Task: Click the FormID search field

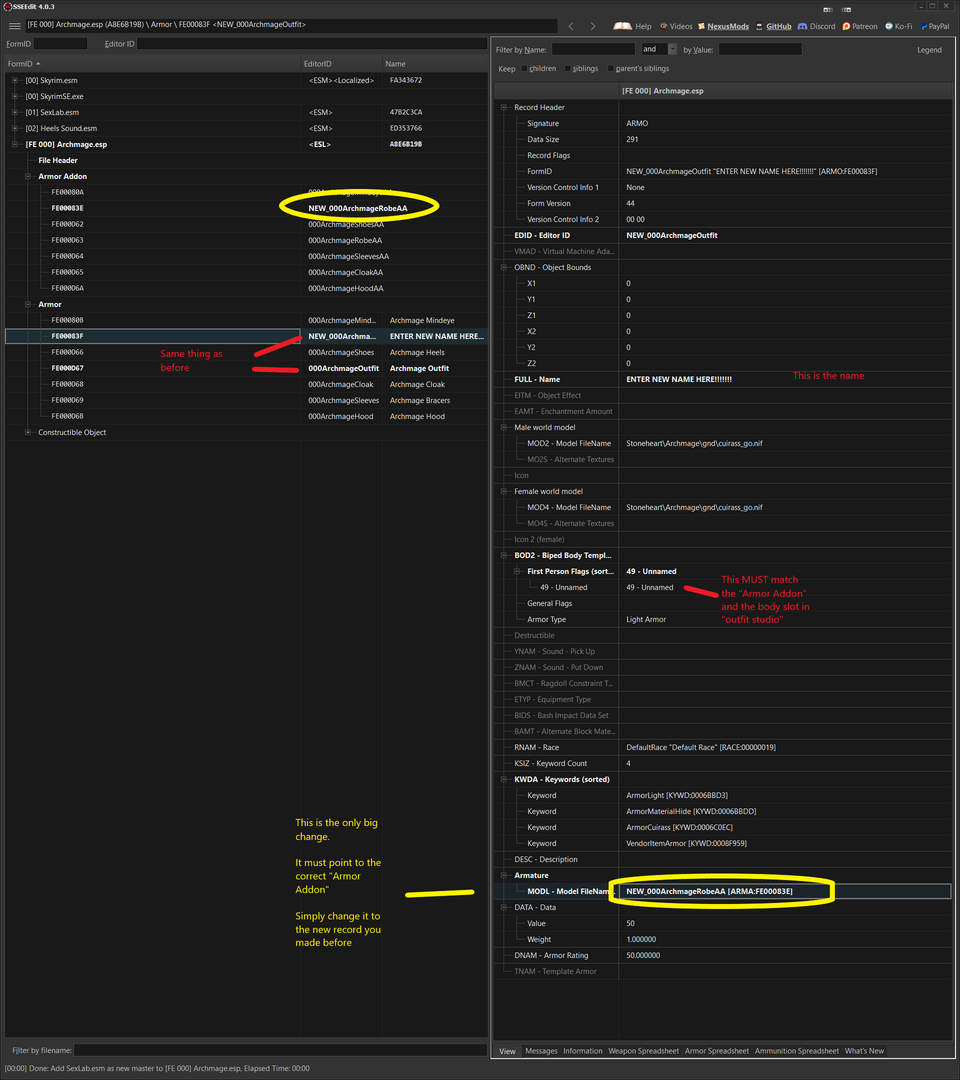Action: pos(61,43)
